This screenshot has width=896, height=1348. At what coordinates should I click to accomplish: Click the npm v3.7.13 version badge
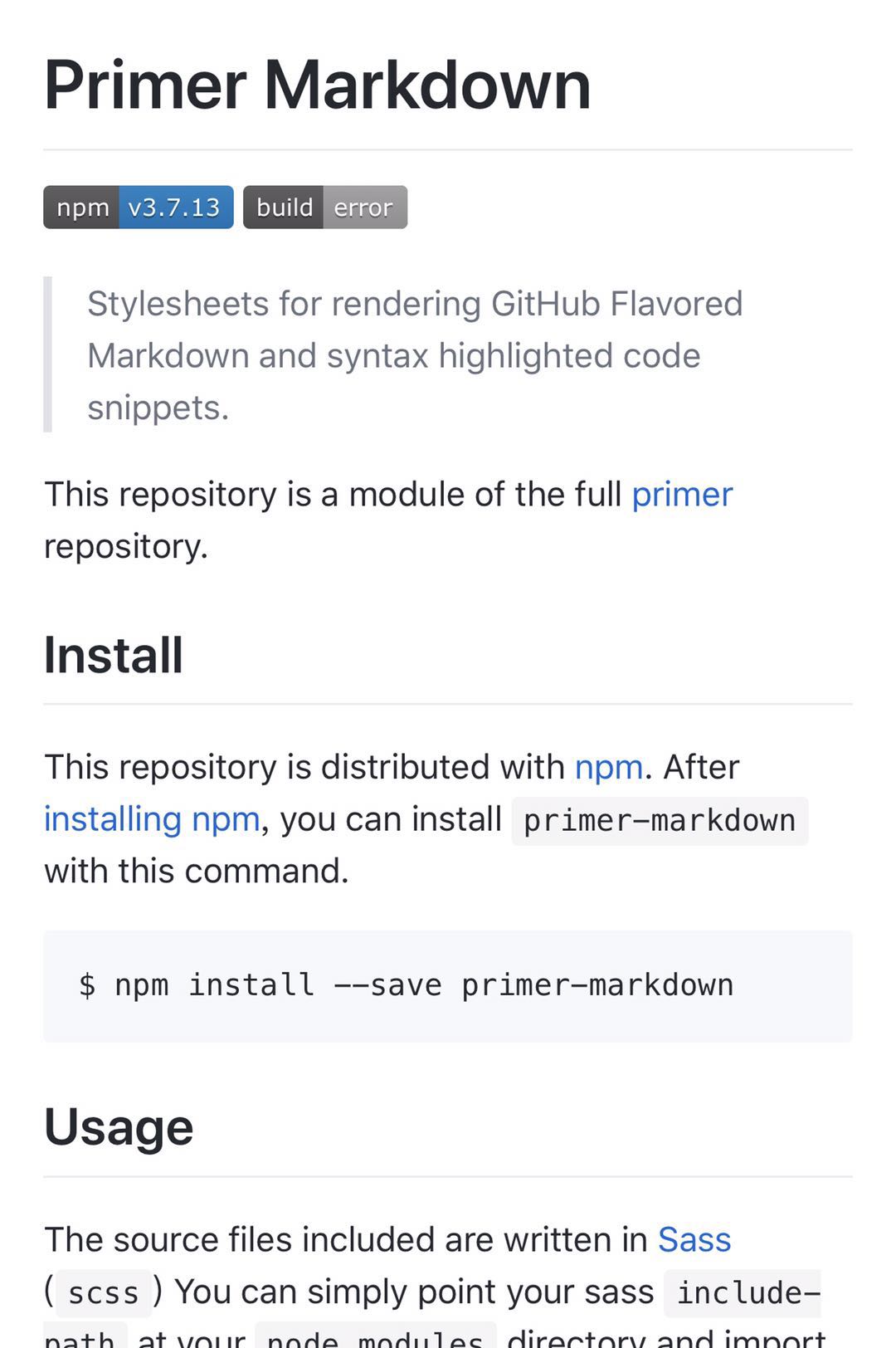coord(139,207)
